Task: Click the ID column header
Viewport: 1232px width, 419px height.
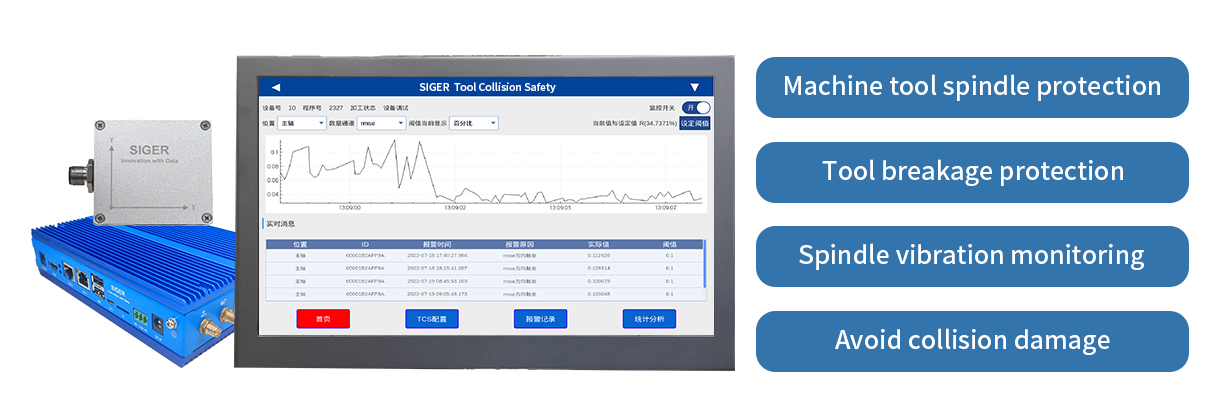Action: 365,244
